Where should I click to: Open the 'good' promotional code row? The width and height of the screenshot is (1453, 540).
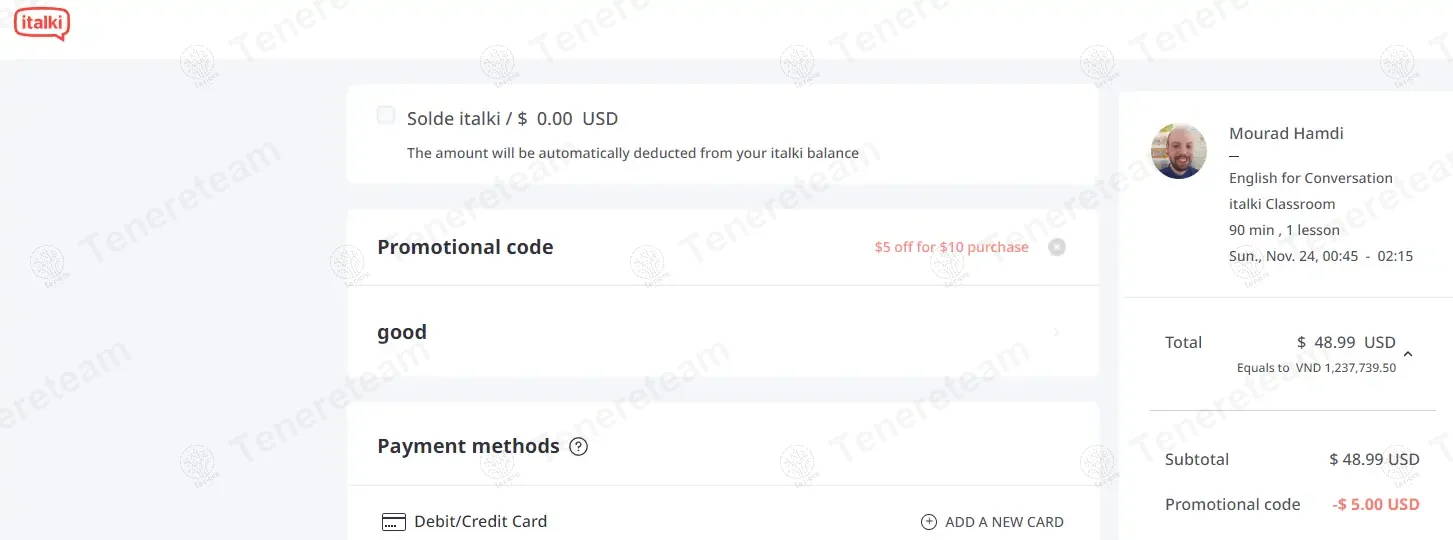pyautogui.click(x=722, y=332)
